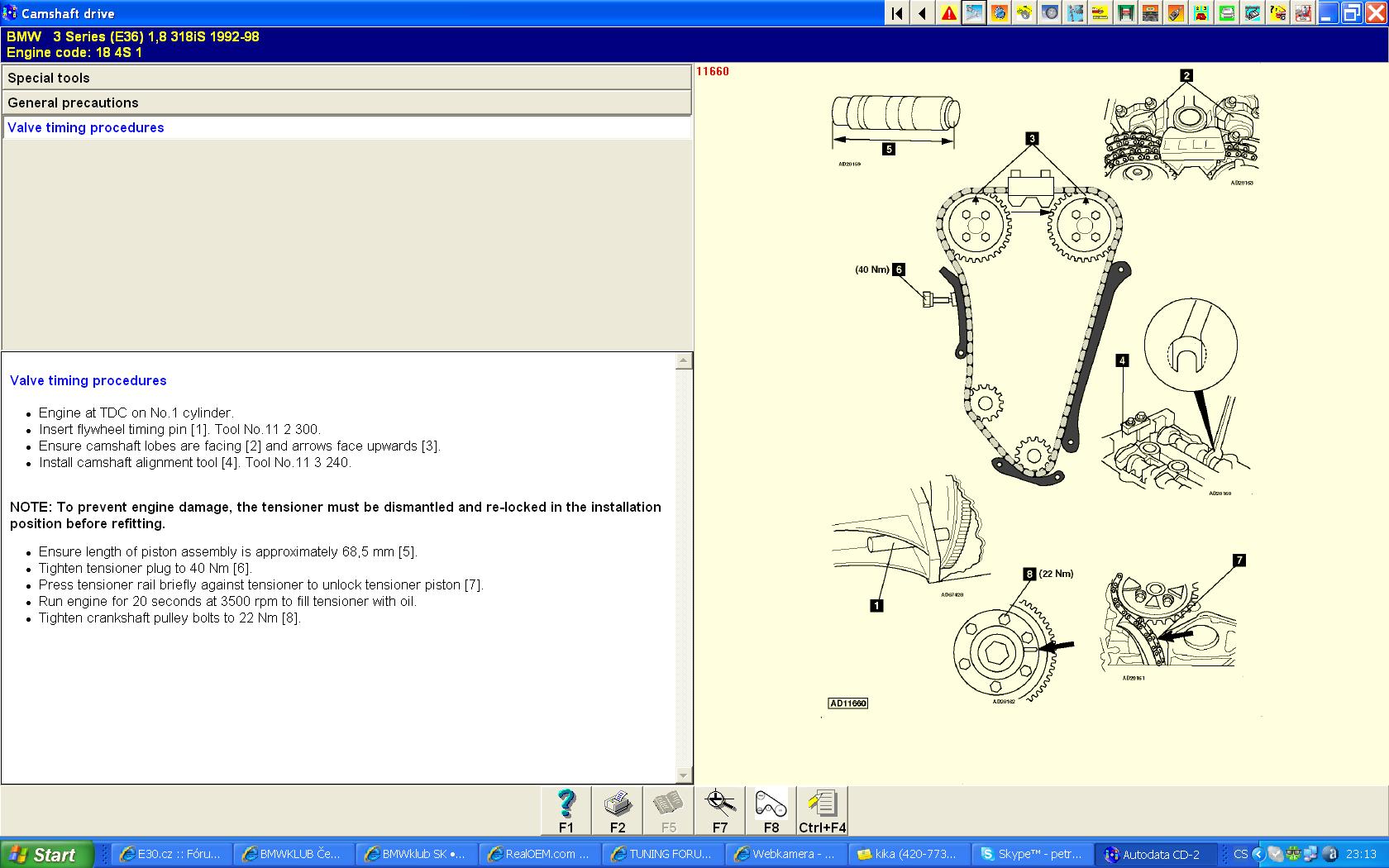Expand hidden tray icons with the chevron
The height and width of the screenshot is (868, 1389).
1258,854
